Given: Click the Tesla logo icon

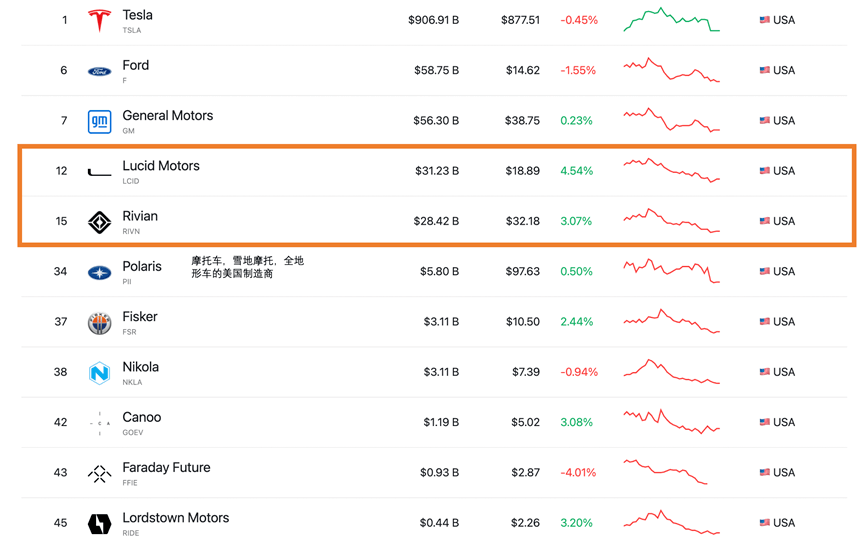Looking at the screenshot, I should [99, 20].
